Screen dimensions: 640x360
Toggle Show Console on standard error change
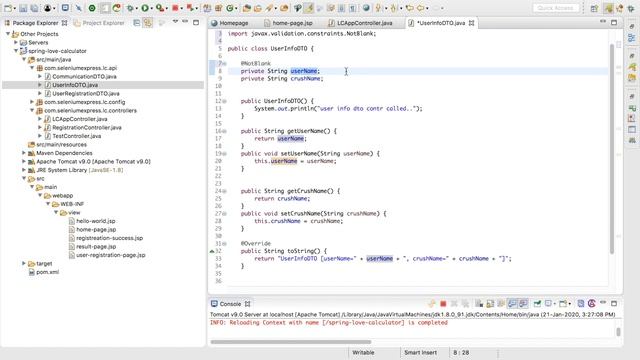(523, 304)
